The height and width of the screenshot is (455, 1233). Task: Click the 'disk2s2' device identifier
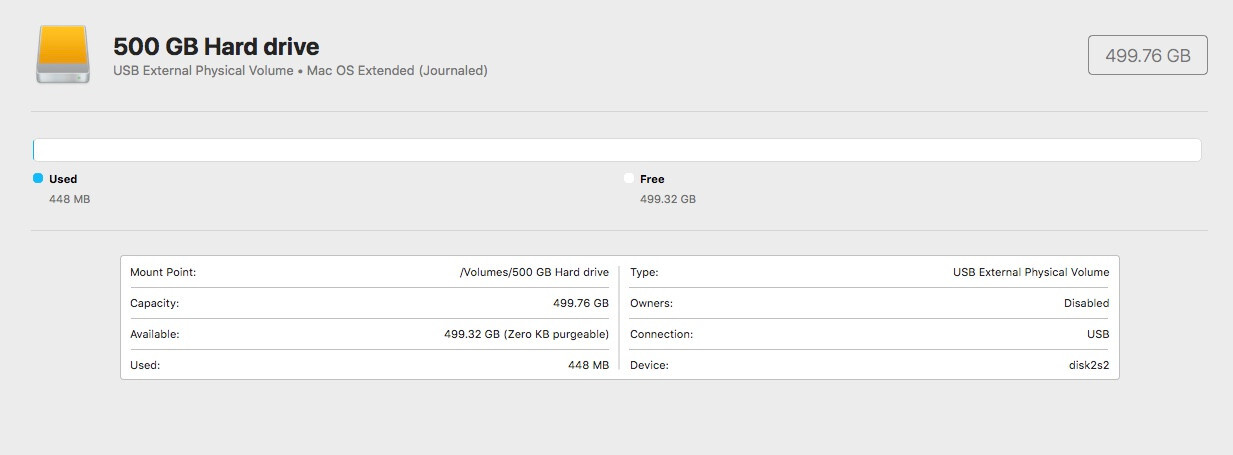[x=1089, y=365]
